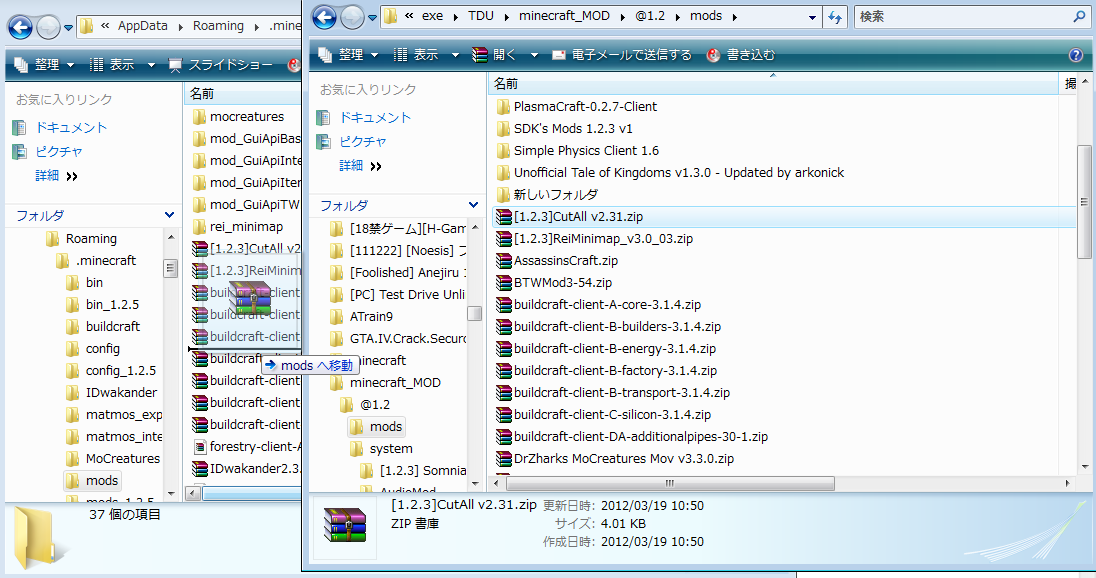Select forestry-client file in rear window
The image size is (1096, 578).
pyautogui.click(x=246, y=447)
